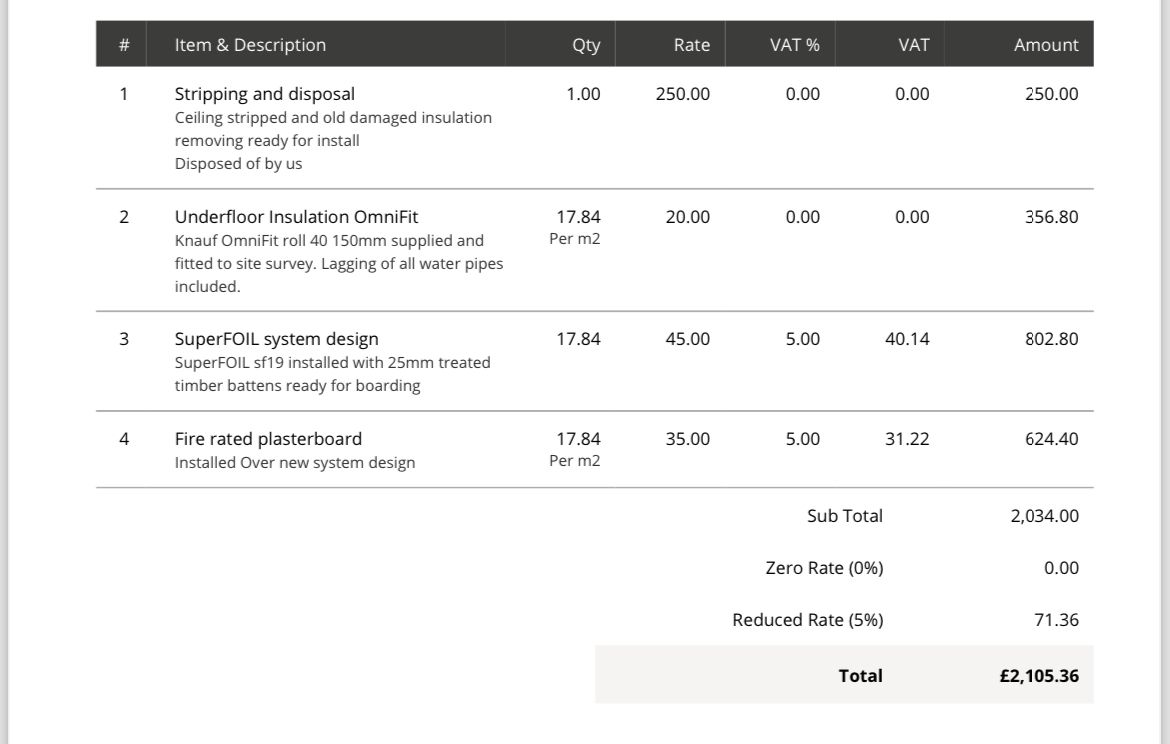
Task: Click the final total £2,105.36
Action: pos(1038,676)
